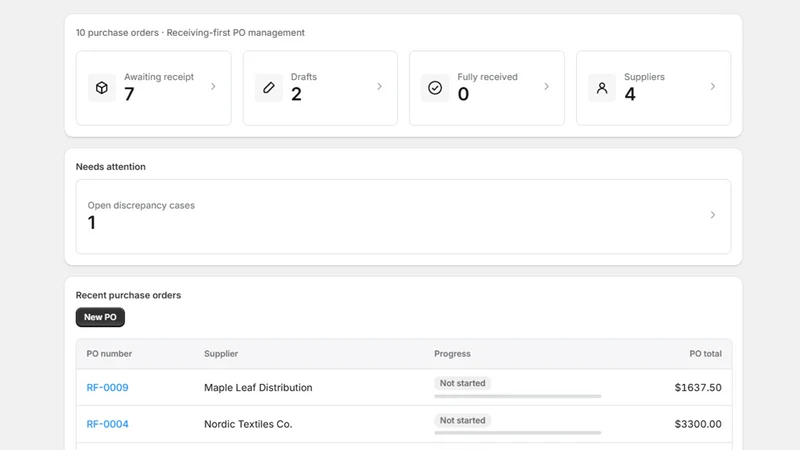Viewport: 800px width, 450px height.
Task: Click the PO total column header
Action: [x=706, y=354]
